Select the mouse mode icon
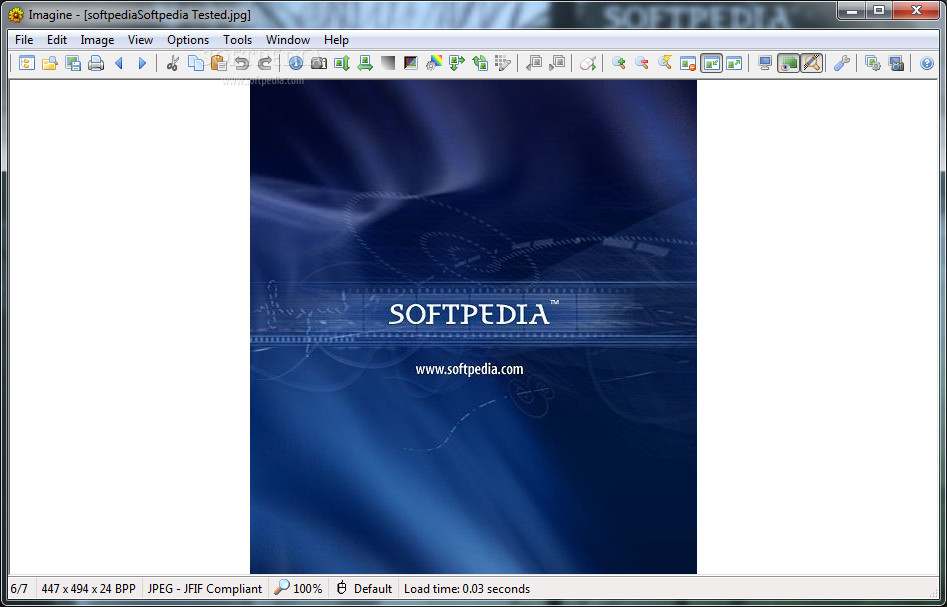Image resolution: width=947 pixels, height=607 pixels. tap(588, 63)
